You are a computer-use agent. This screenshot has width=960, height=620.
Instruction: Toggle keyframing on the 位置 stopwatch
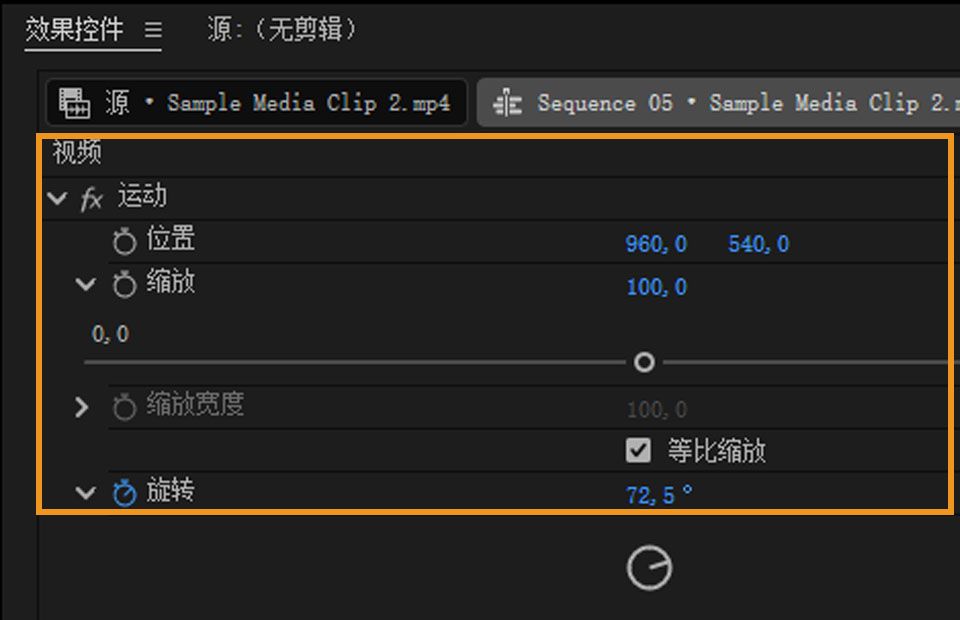pyautogui.click(x=124, y=240)
